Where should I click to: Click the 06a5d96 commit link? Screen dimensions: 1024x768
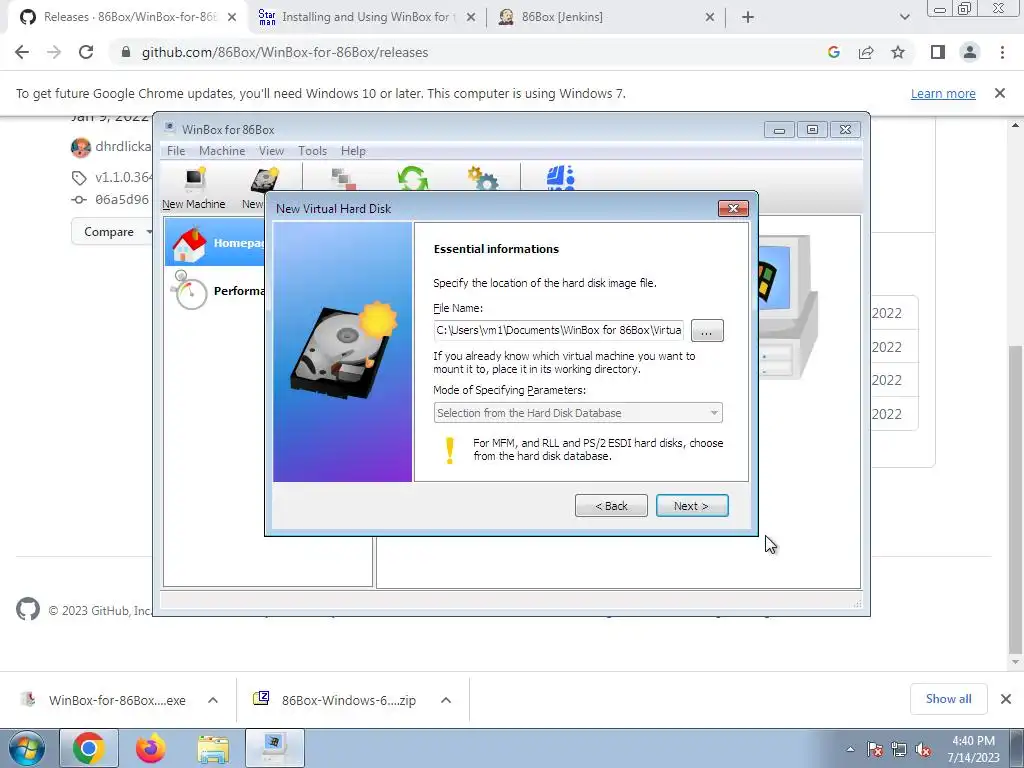(122, 199)
